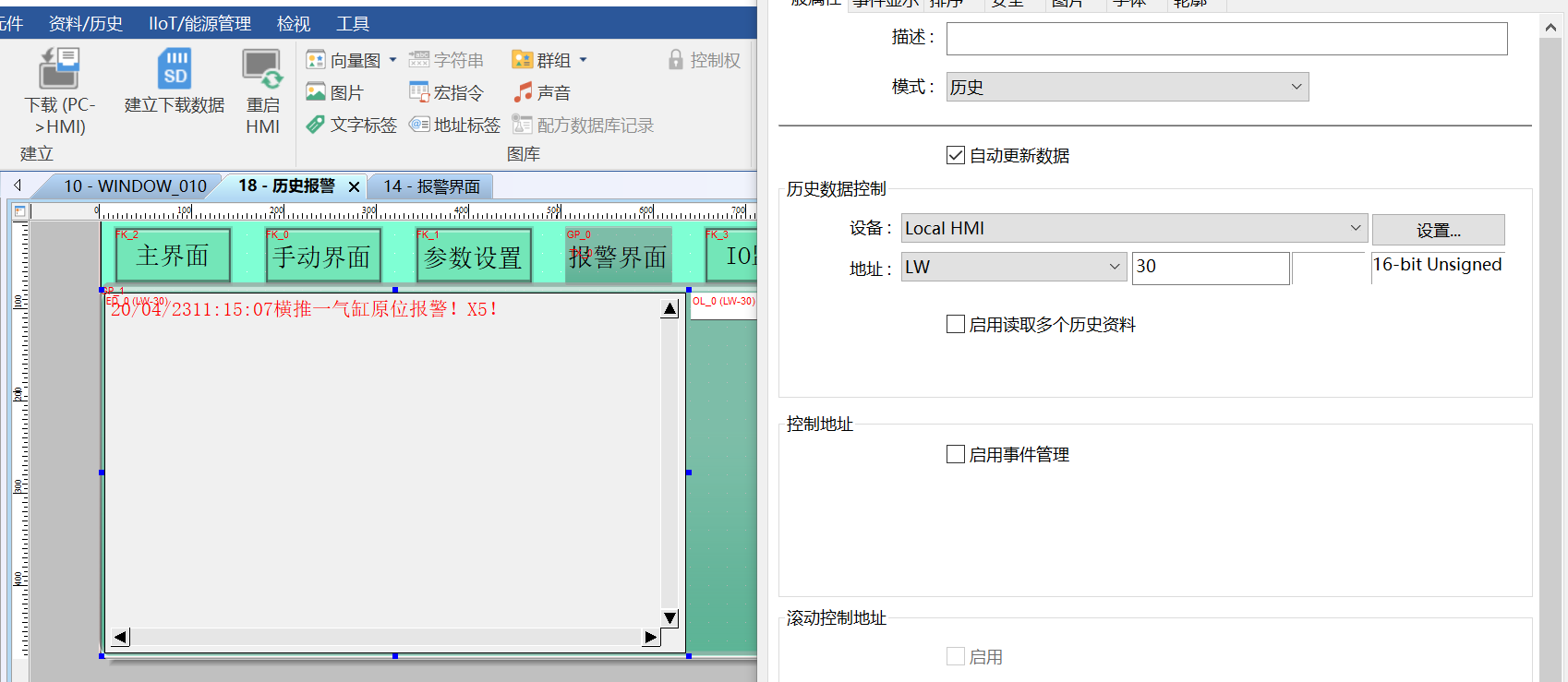Open the 模式 mode dropdown
Image resolution: width=1568 pixels, height=682 pixels.
tap(1127, 87)
